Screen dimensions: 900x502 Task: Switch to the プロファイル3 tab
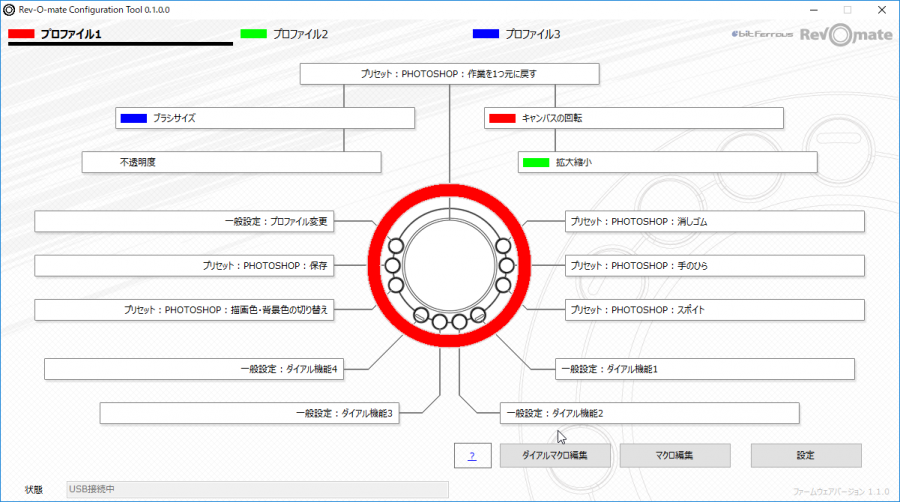click(x=532, y=34)
